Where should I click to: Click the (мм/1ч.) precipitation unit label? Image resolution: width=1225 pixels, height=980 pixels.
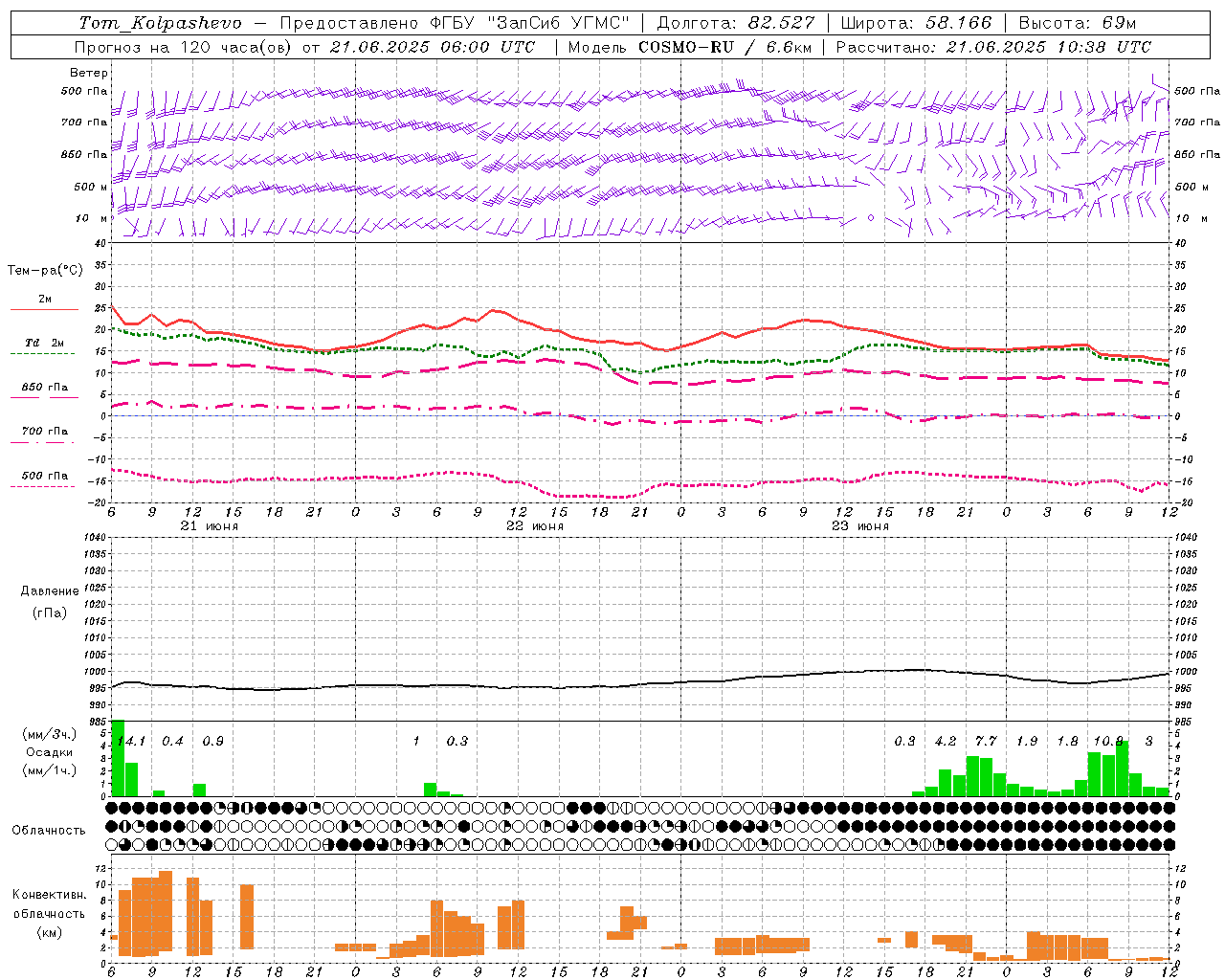(50, 770)
